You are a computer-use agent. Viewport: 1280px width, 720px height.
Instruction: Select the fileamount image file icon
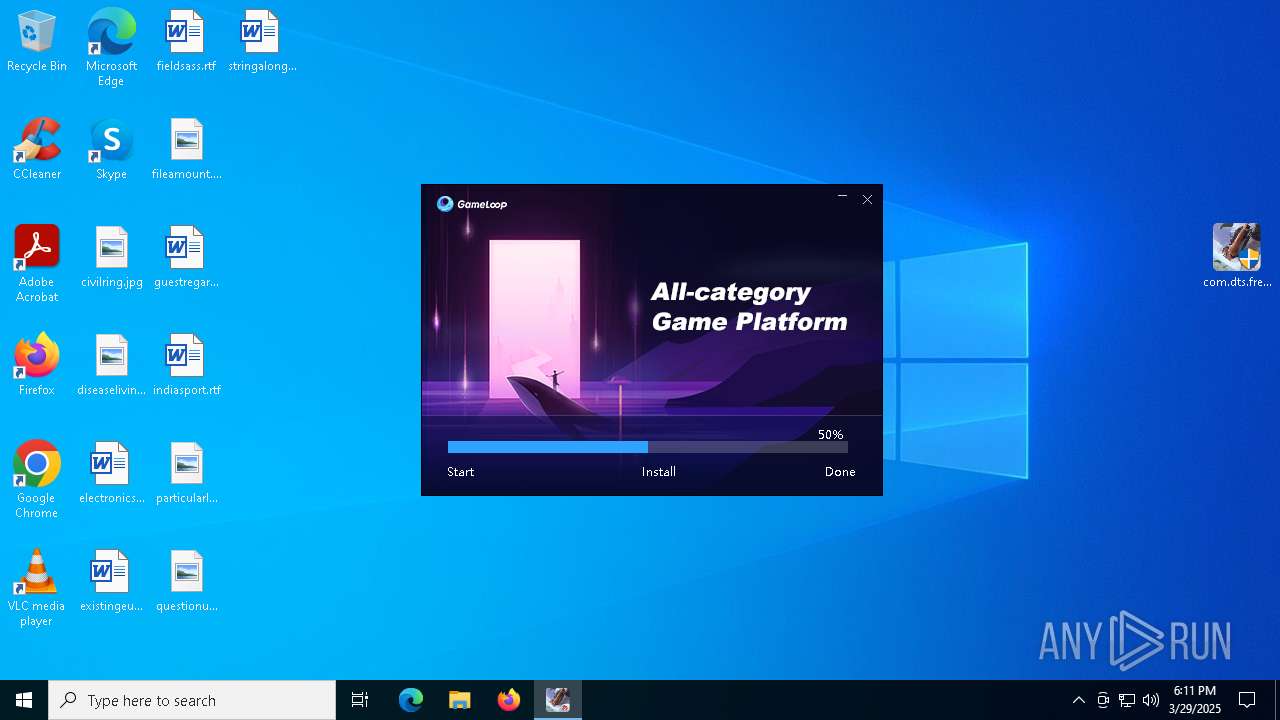point(186,149)
